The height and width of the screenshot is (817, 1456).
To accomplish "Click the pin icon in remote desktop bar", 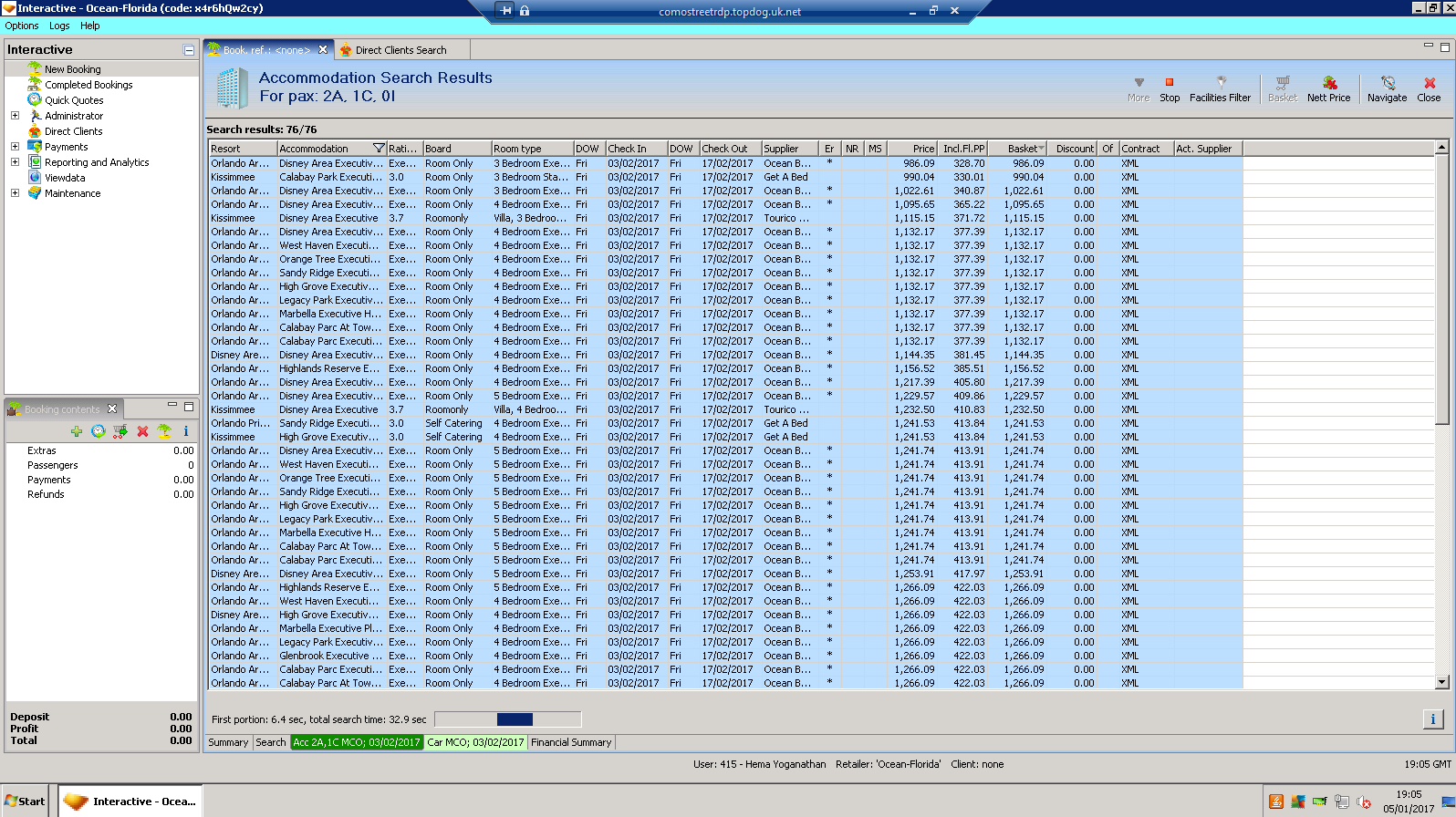I will point(506,11).
